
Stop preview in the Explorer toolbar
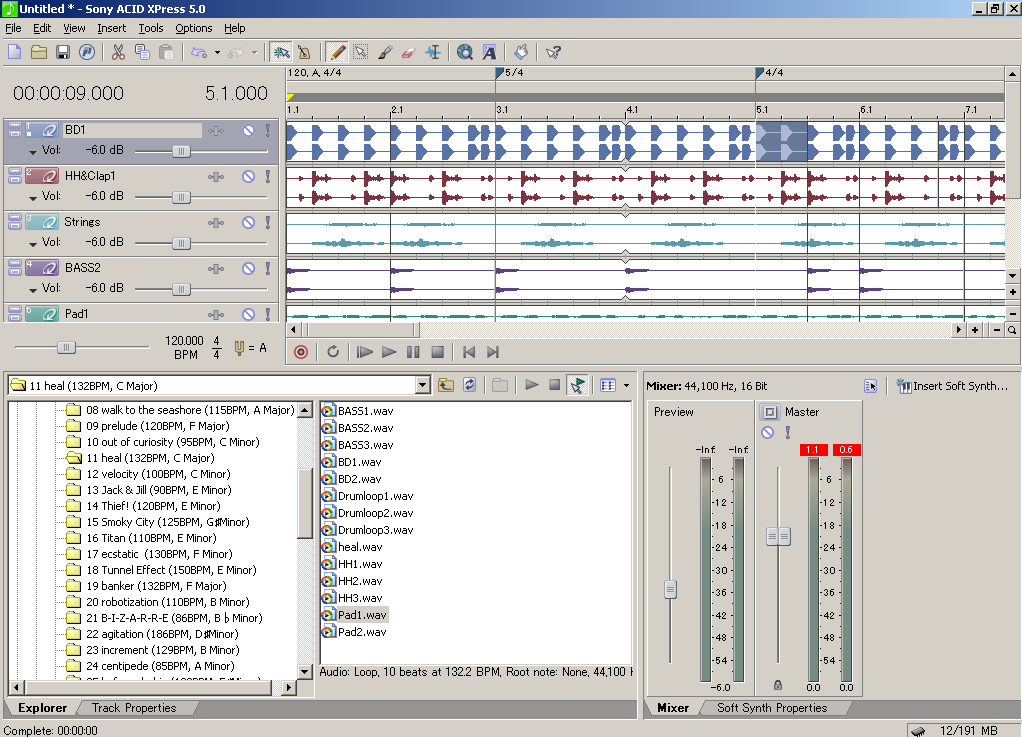[x=555, y=385]
